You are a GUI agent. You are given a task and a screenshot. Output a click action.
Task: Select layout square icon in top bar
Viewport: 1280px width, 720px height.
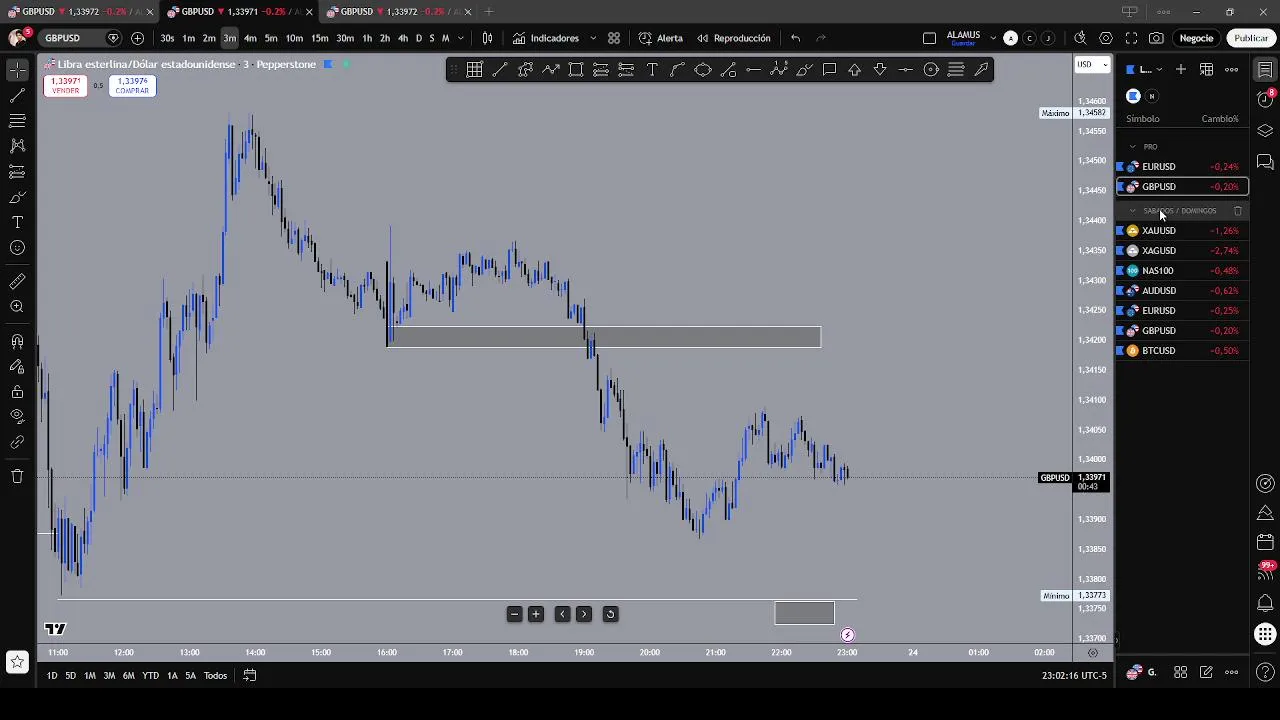click(x=929, y=38)
